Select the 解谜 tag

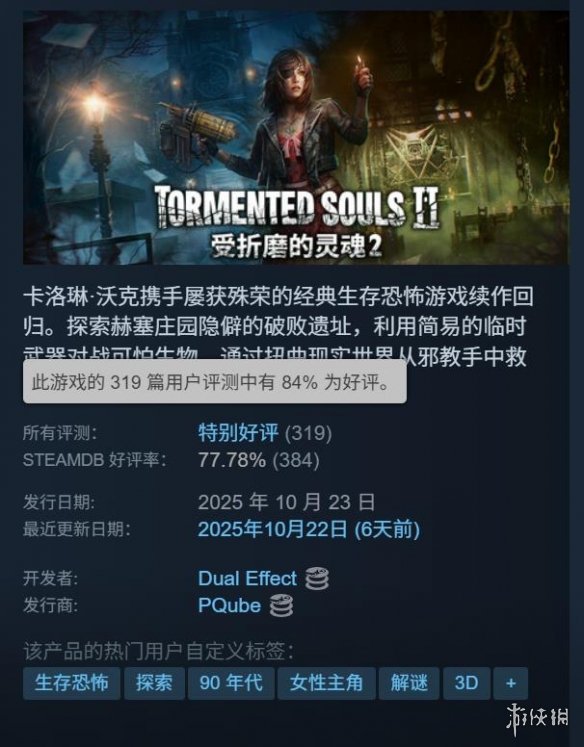coord(409,683)
